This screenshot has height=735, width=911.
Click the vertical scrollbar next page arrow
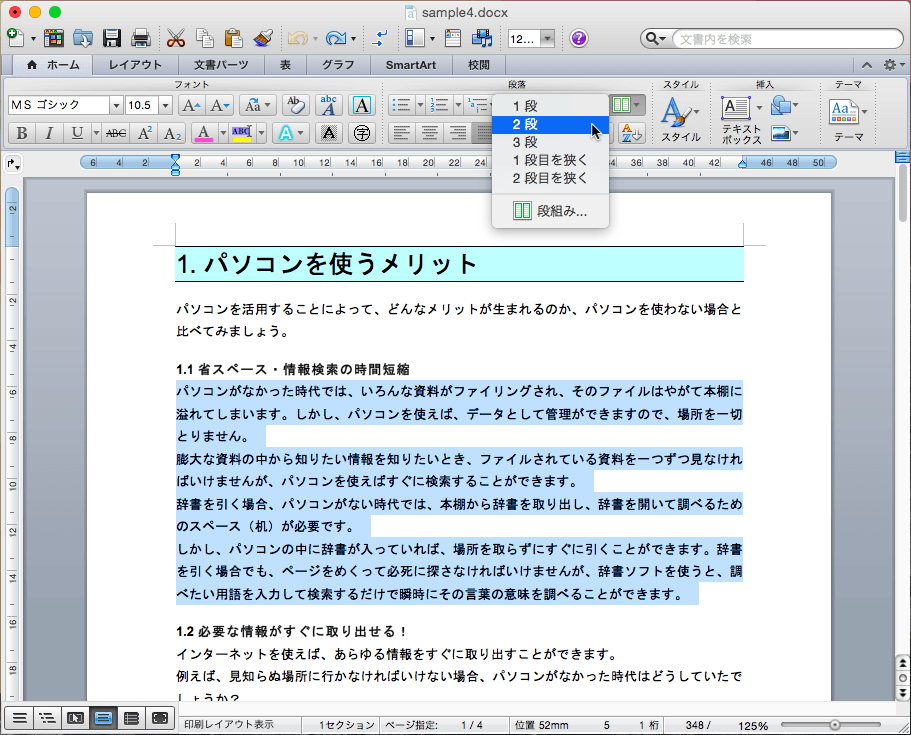pos(902,694)
